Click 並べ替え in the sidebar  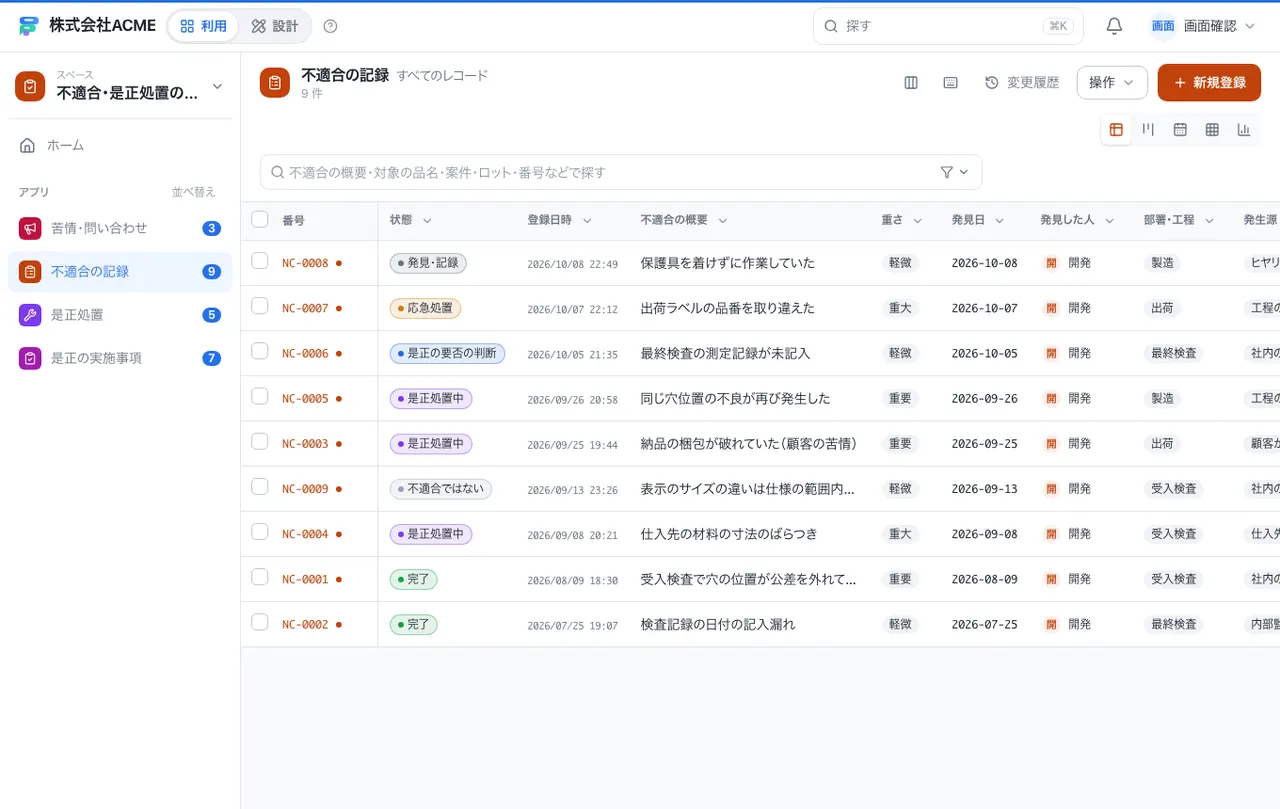pos(193,192)
